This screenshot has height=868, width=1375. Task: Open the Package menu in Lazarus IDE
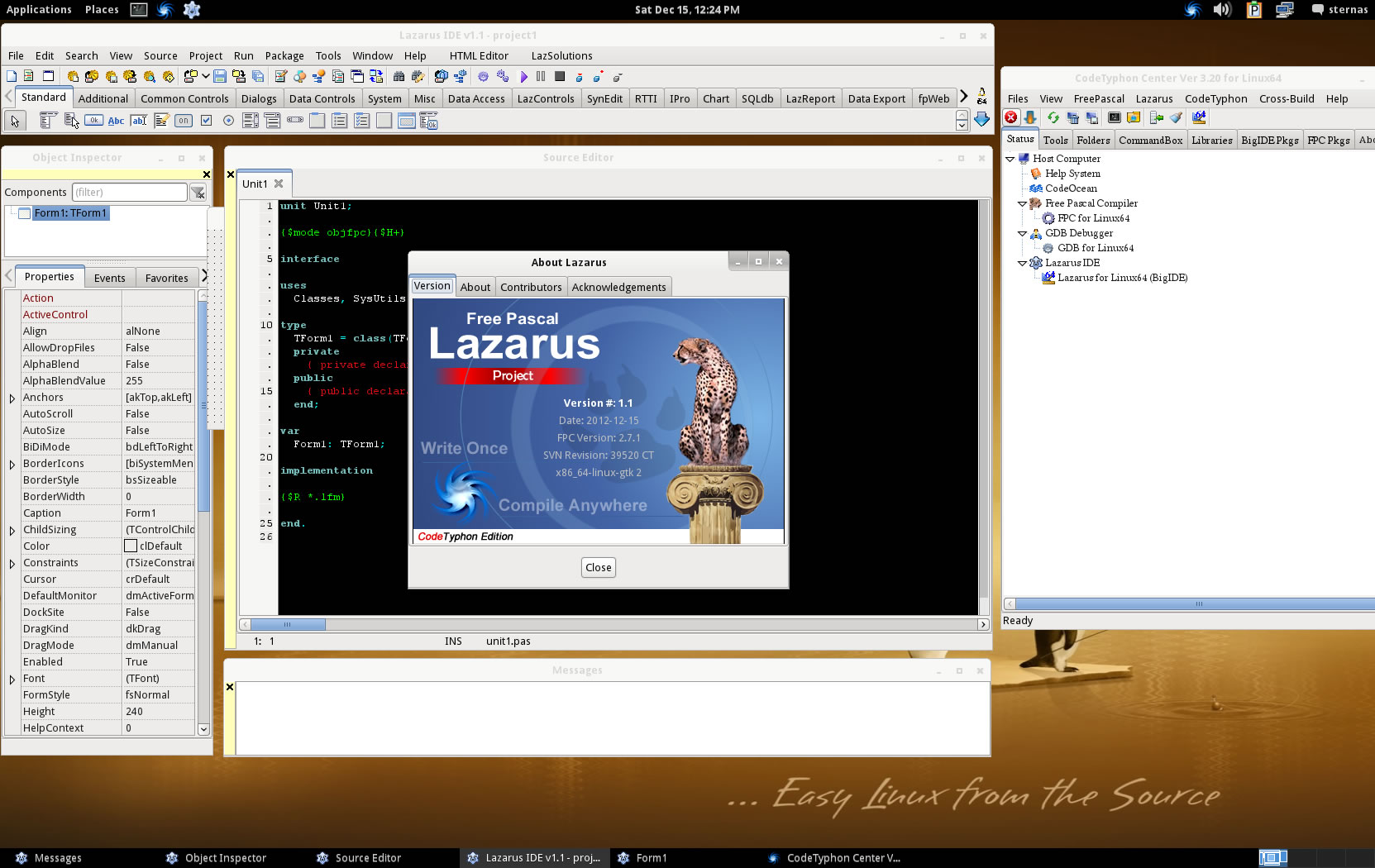click(284, 55)
